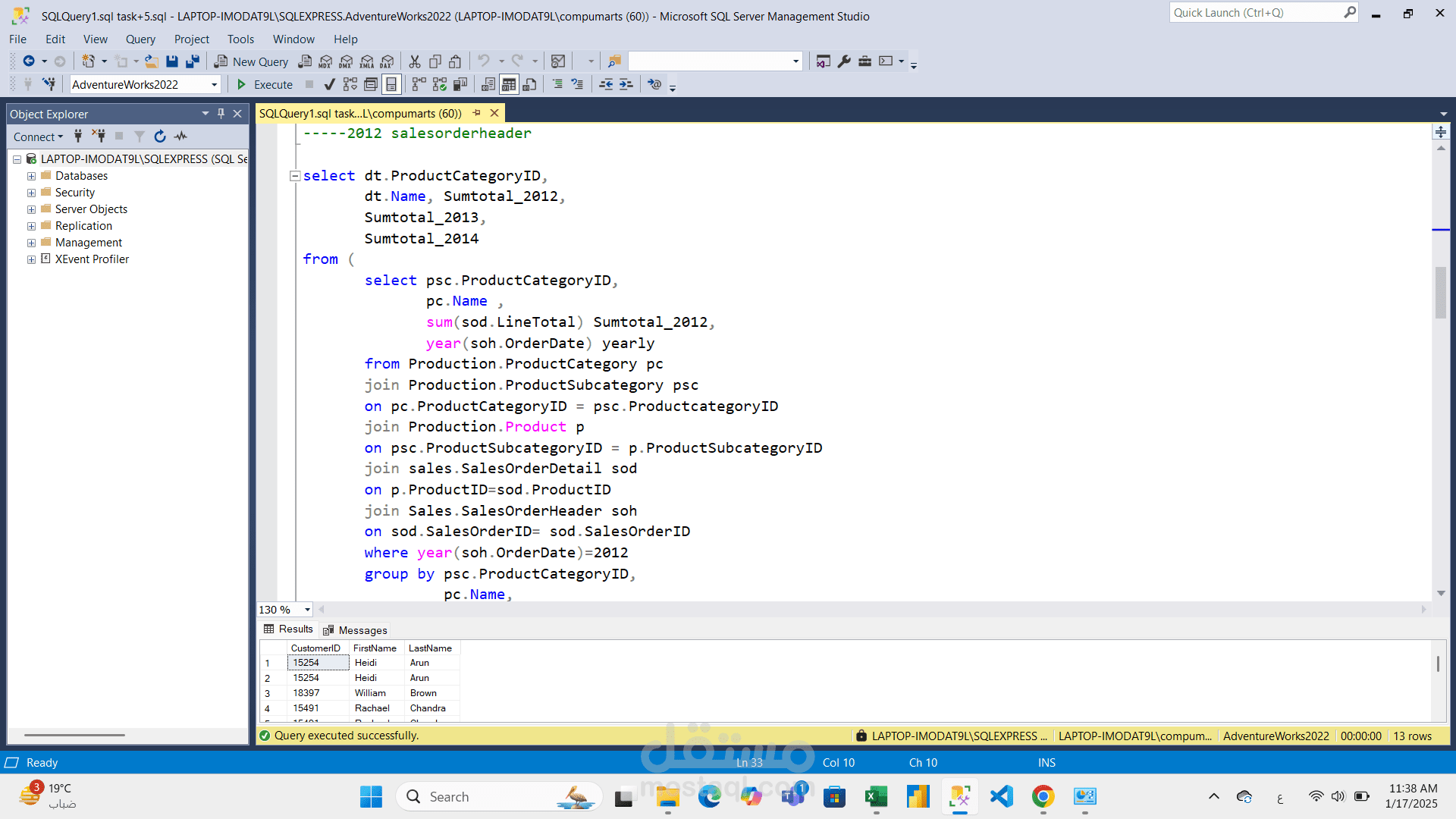
Task: Toggle Results to Text mode
Action: coord(488,84)
